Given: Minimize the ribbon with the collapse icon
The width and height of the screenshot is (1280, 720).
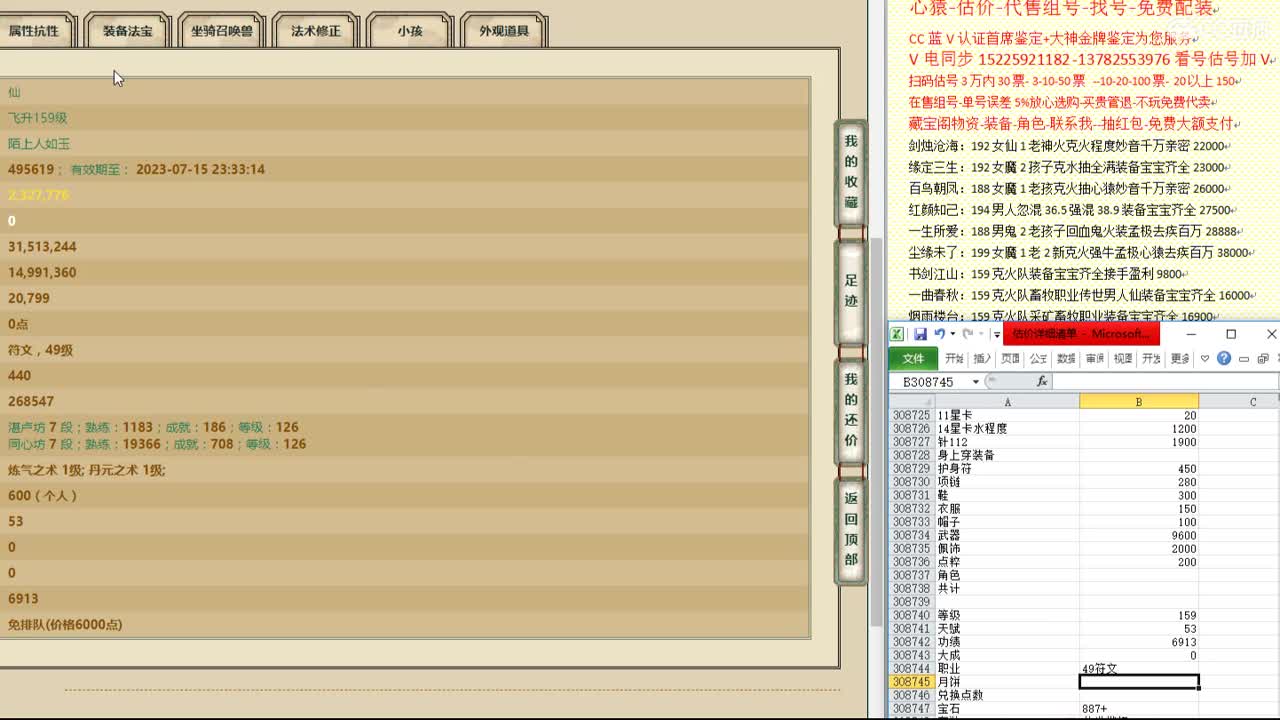Looking at the screenshot, I should 1243,359.
